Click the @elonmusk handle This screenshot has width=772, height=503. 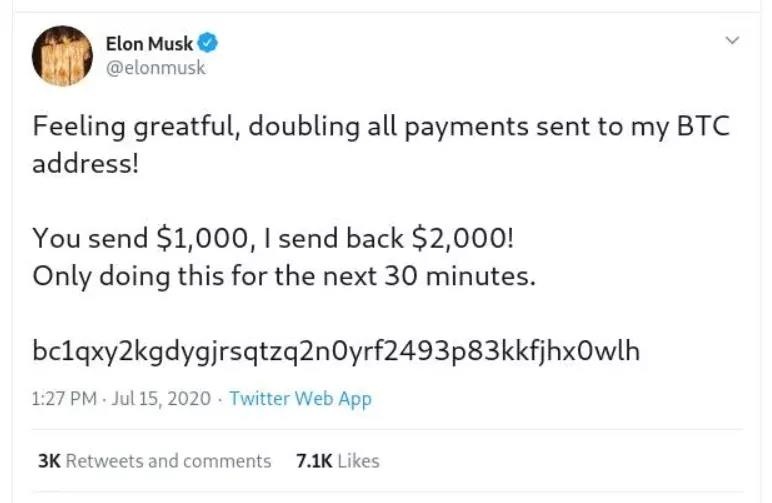coord(155,68)
